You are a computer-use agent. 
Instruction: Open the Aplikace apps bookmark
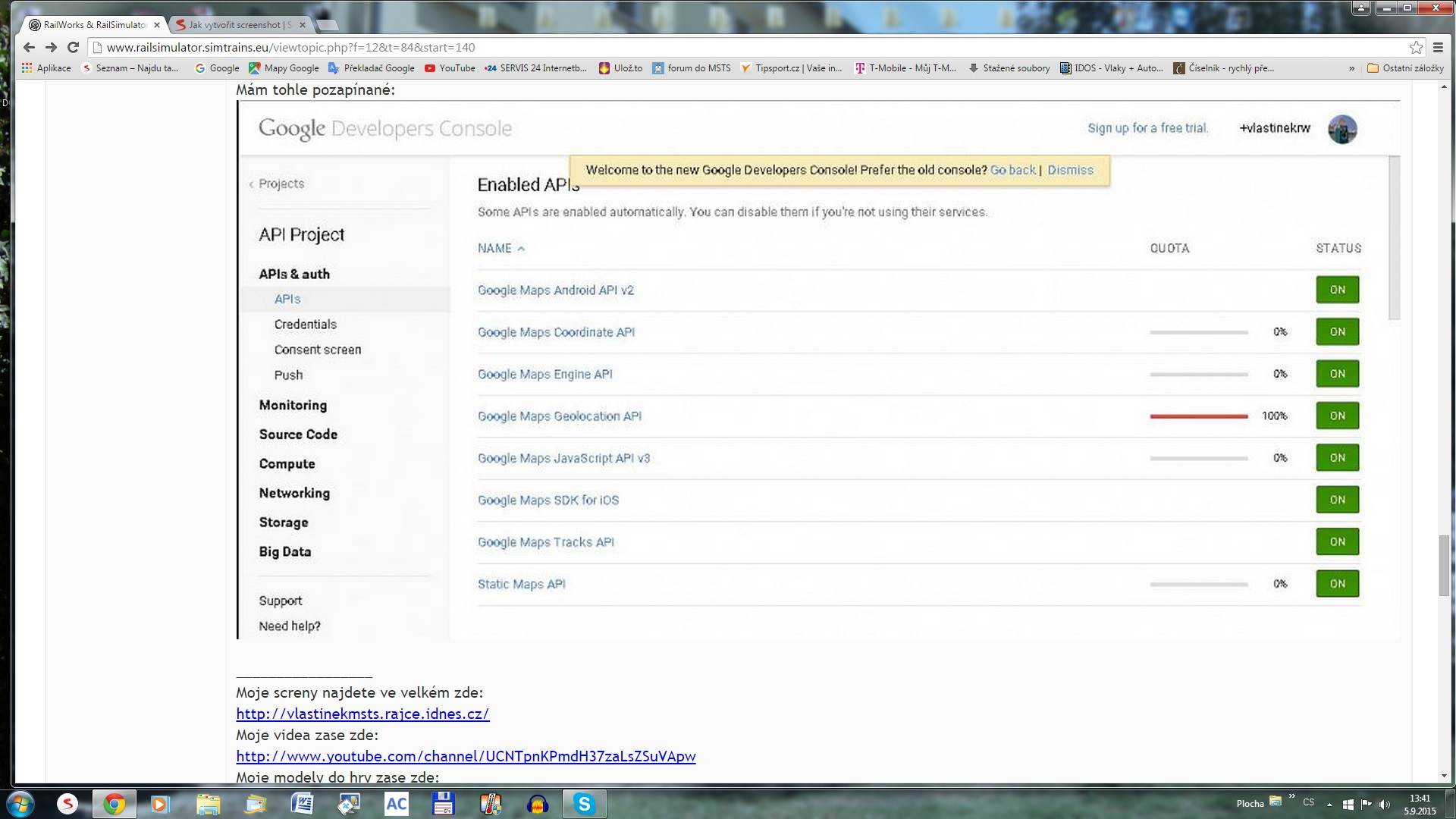tap(46, 68)
